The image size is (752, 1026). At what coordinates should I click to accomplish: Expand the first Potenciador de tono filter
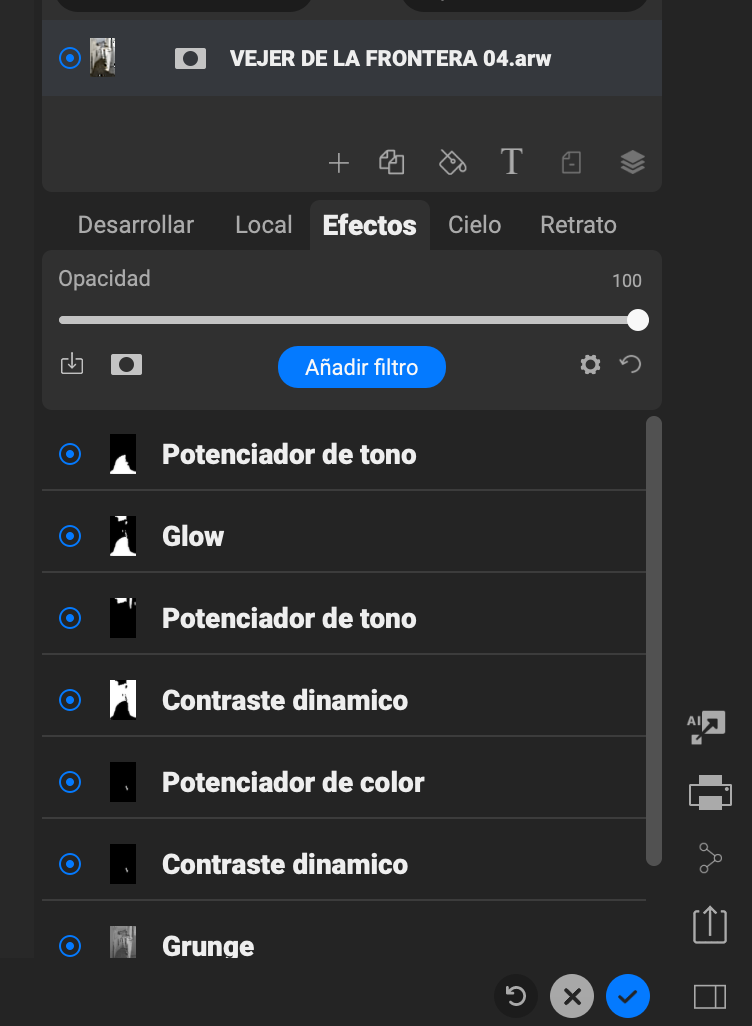(289, 455)
